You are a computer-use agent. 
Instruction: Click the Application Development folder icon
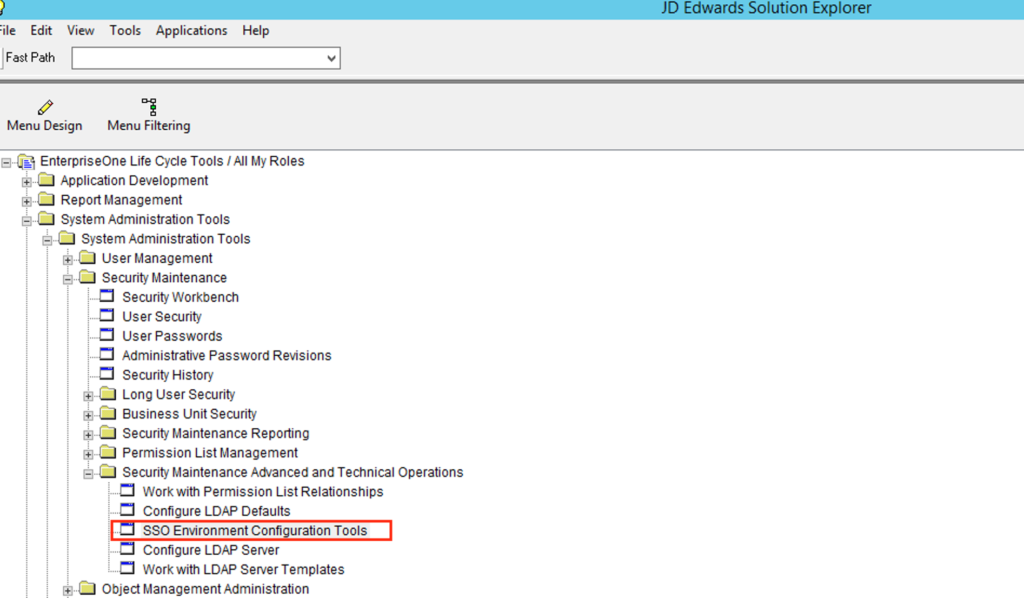click(x=46, y=180)
